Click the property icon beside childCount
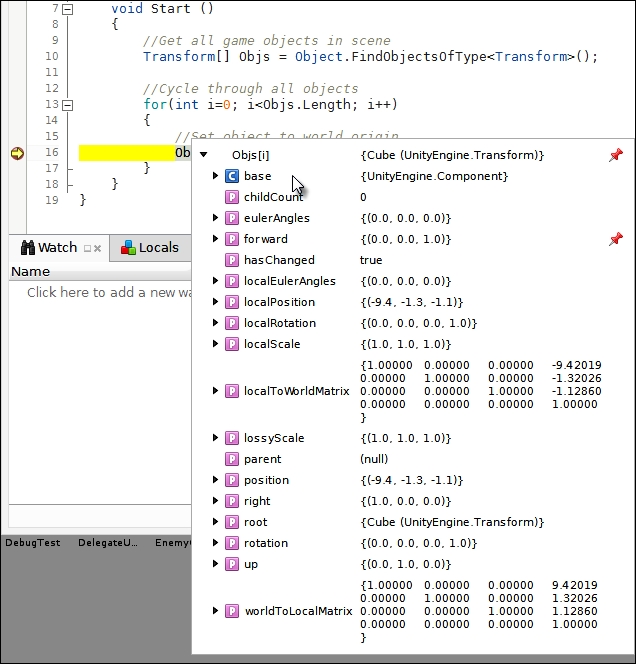This screenshot has width=636, height=664. [232, 197]
